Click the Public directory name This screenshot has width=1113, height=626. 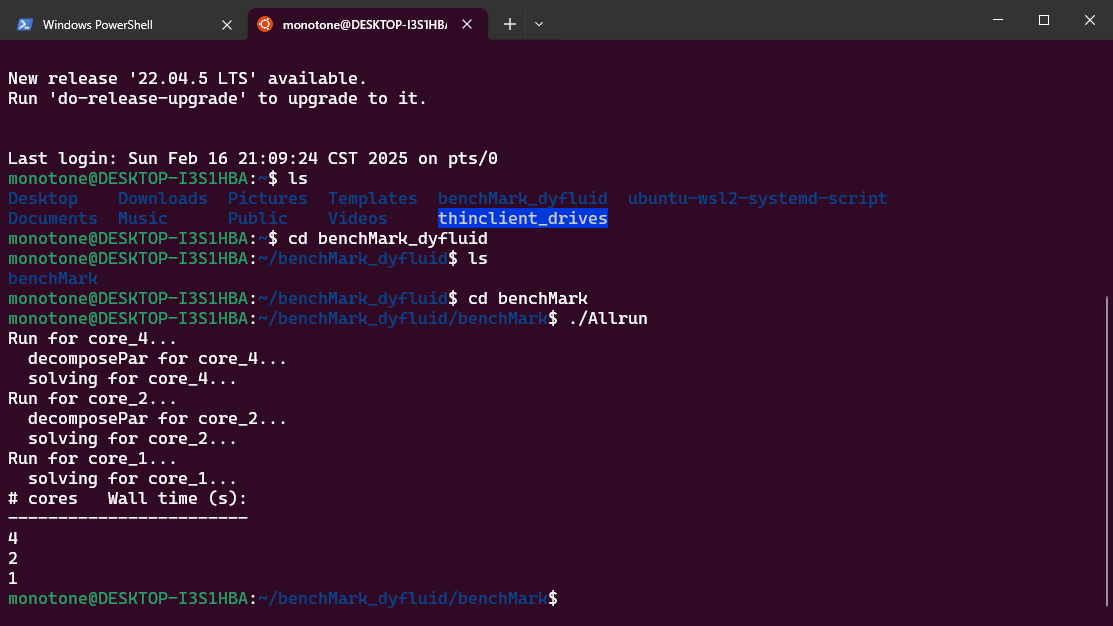[x=258, y=218]
